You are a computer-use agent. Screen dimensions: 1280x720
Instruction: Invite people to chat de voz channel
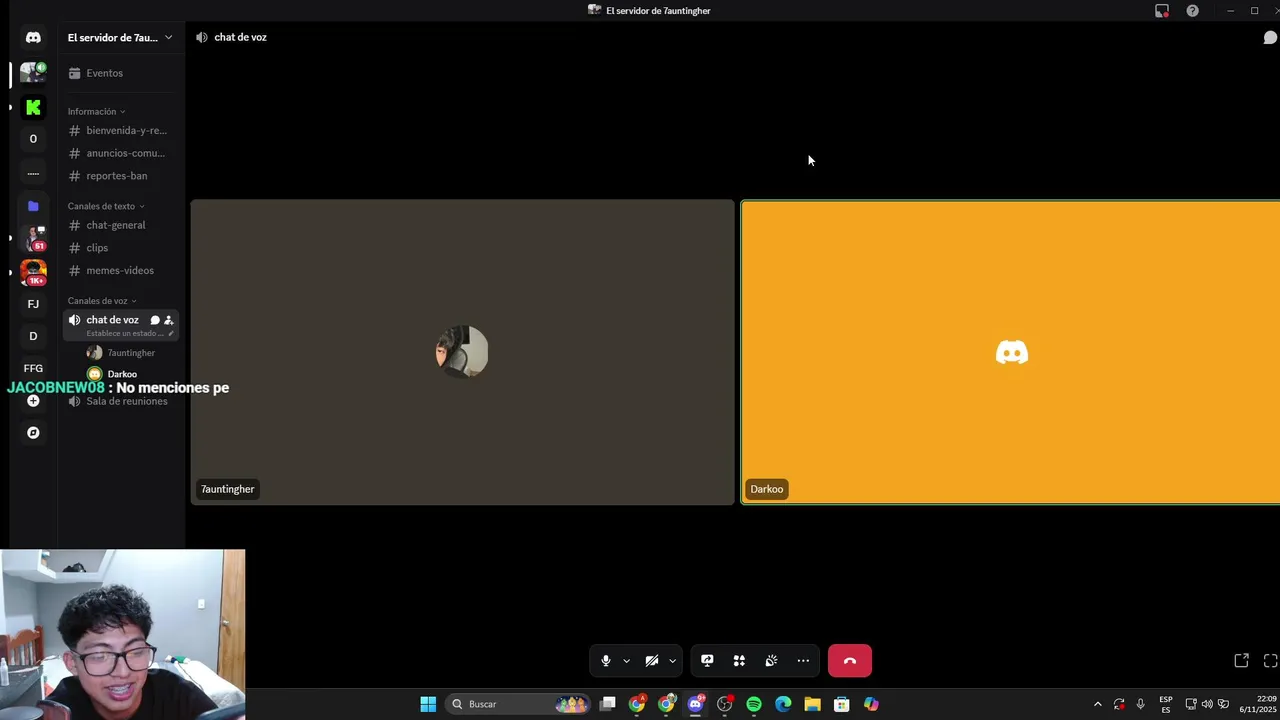tap(168, 320)
